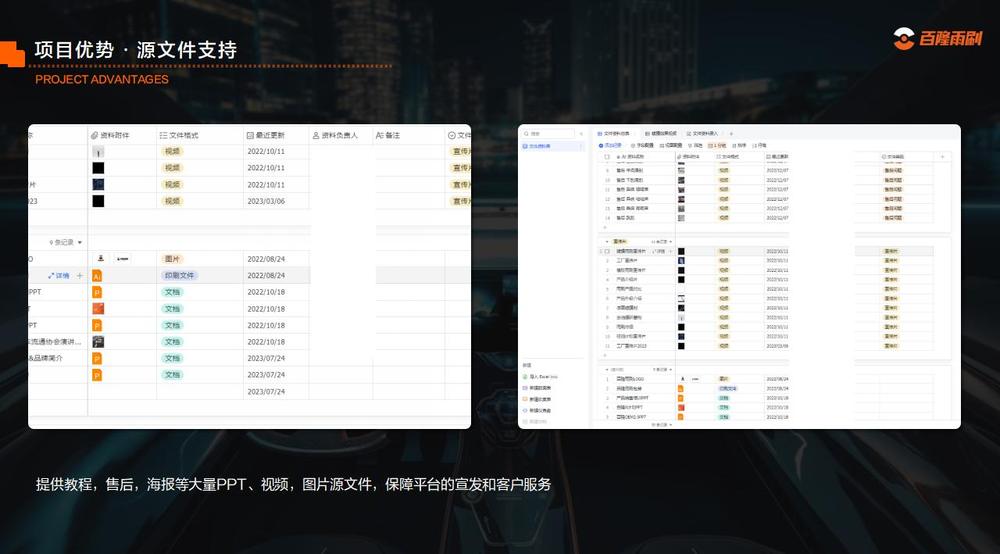Open 视图配置 in the right window toolbar
The height and width of the screenshot is (554, 1000).
point(671,145)
